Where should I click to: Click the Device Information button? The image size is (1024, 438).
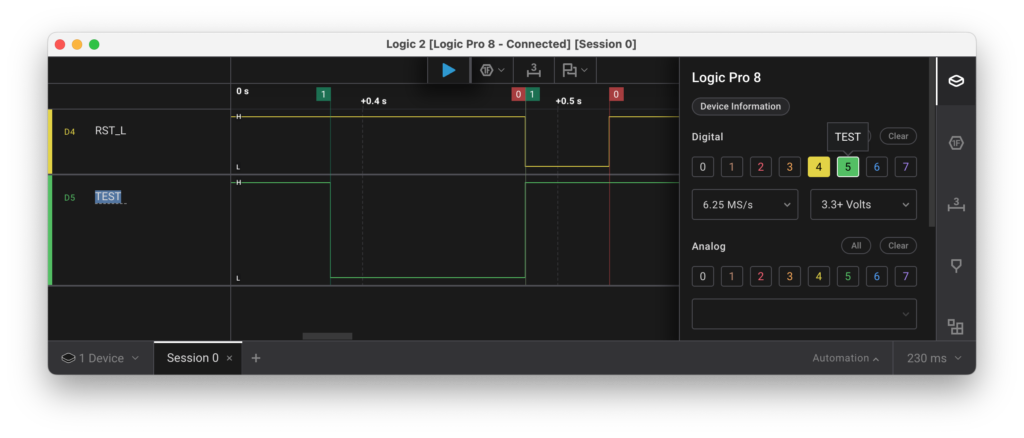[741, 106]
